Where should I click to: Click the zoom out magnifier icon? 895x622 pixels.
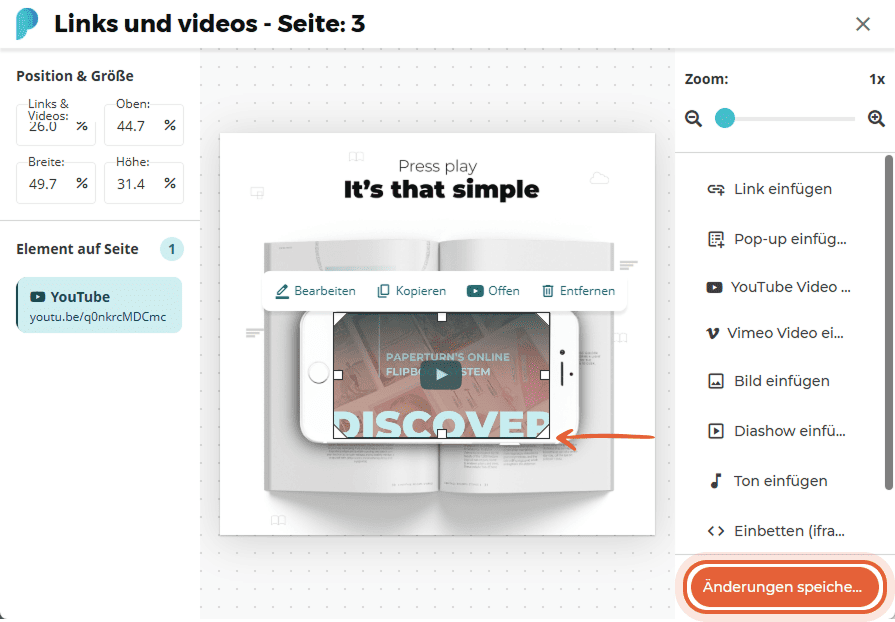coord(694,119)
